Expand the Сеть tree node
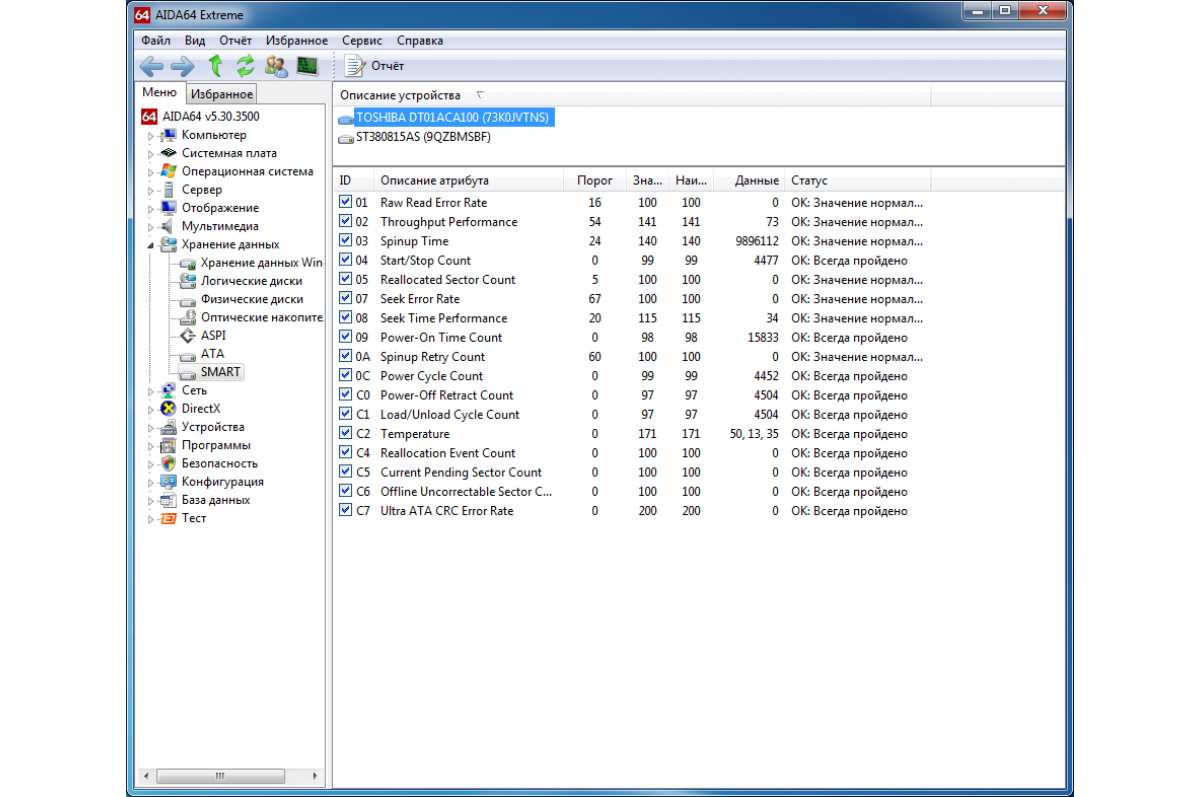 [151, 391]
